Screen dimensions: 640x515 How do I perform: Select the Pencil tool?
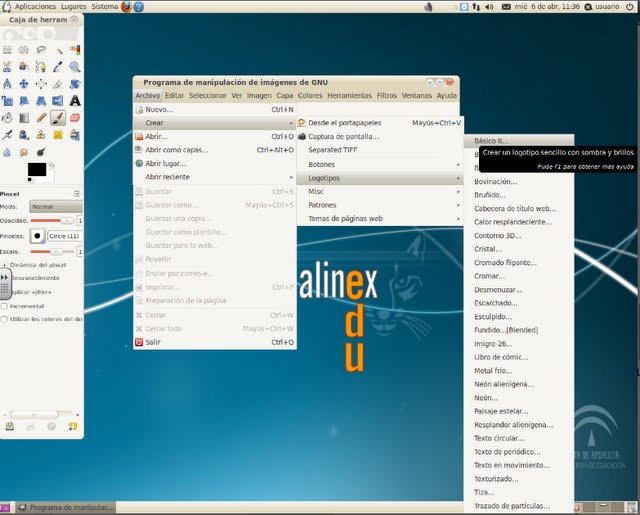click(41, 118)
